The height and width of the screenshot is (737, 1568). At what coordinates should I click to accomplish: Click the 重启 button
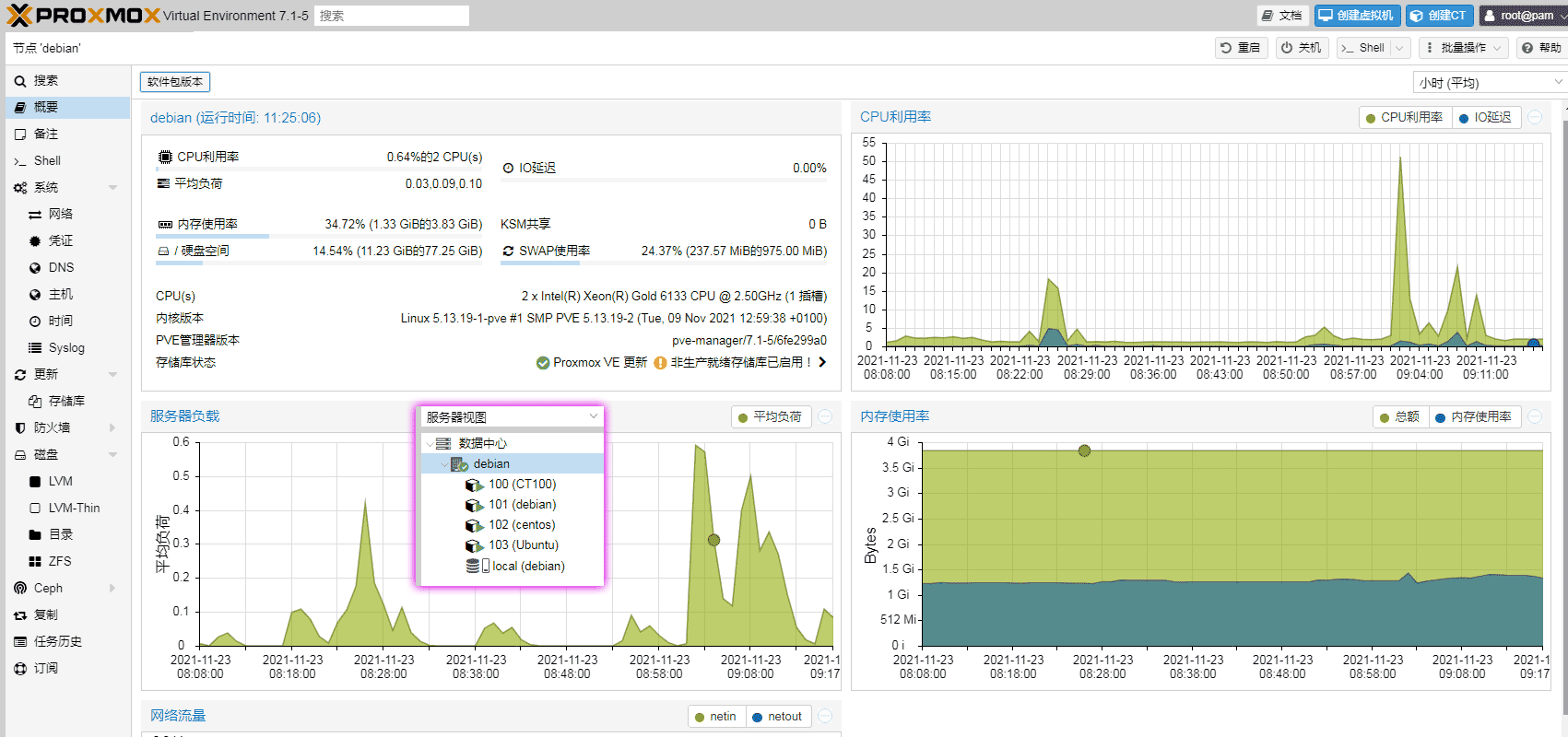[x=1240, y=48]
